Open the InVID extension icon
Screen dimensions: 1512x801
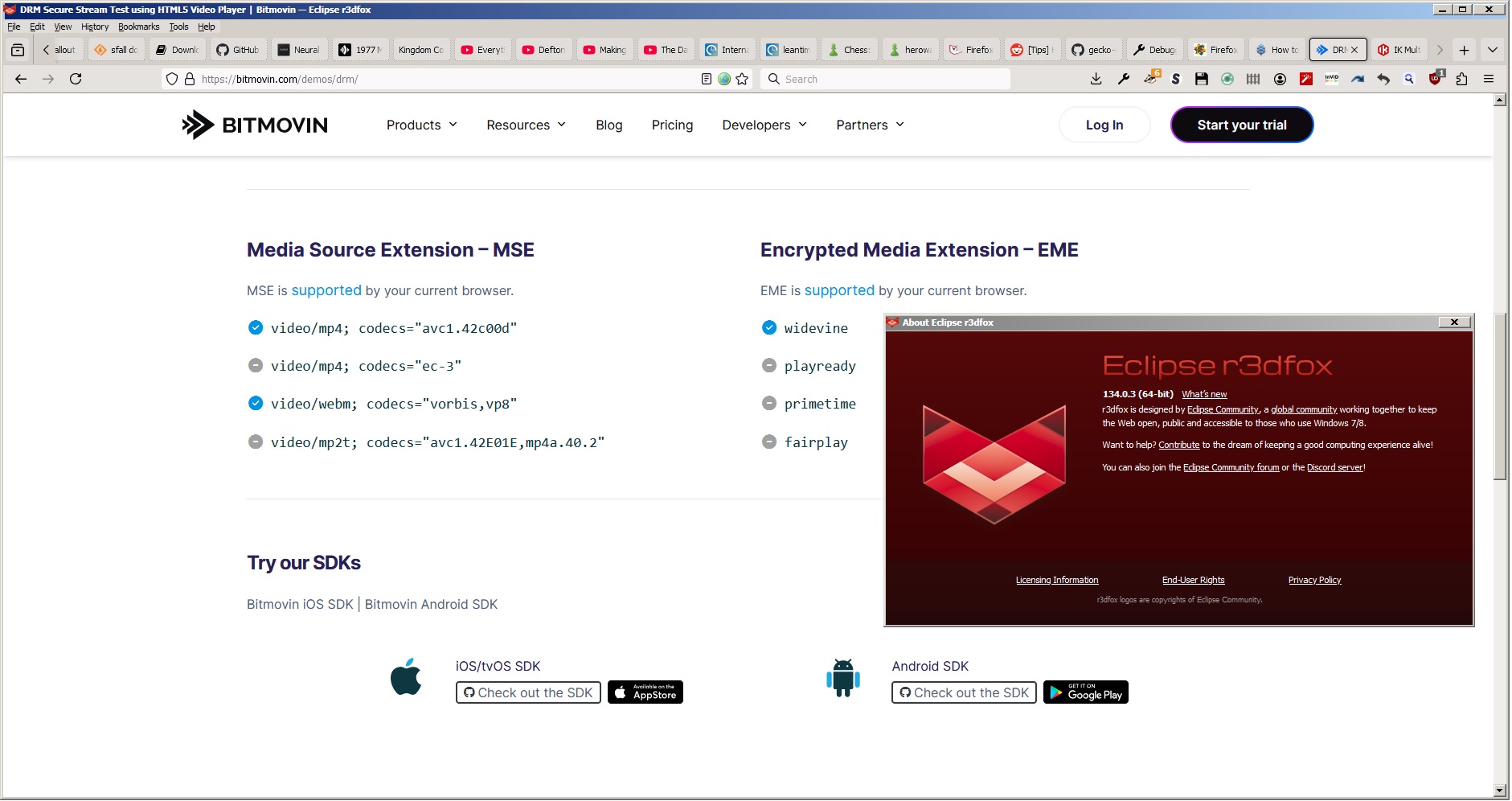tap(1332, 79)
